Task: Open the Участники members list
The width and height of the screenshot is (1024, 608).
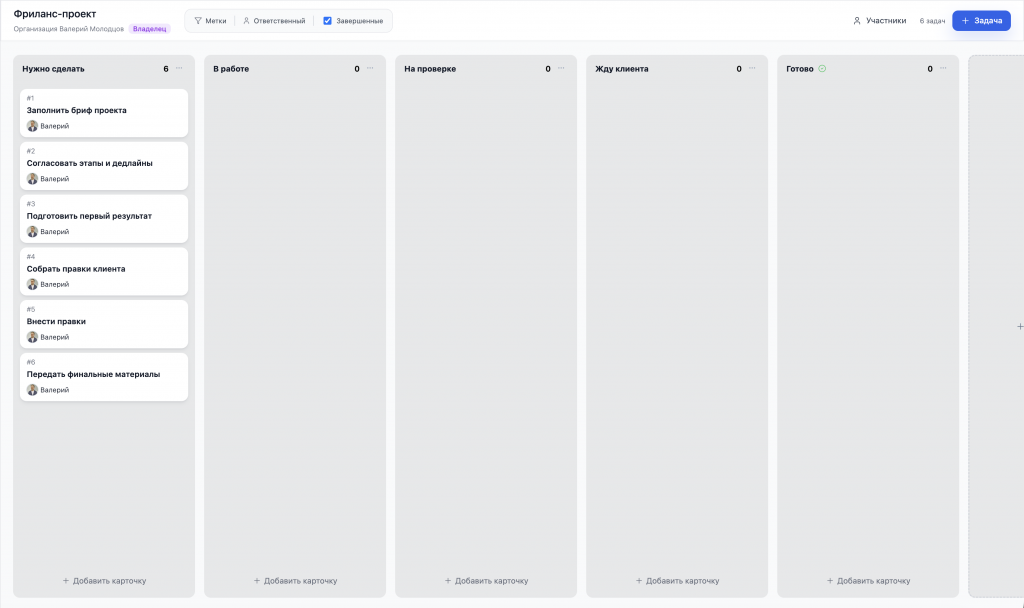Action: [x=880, y=21]
